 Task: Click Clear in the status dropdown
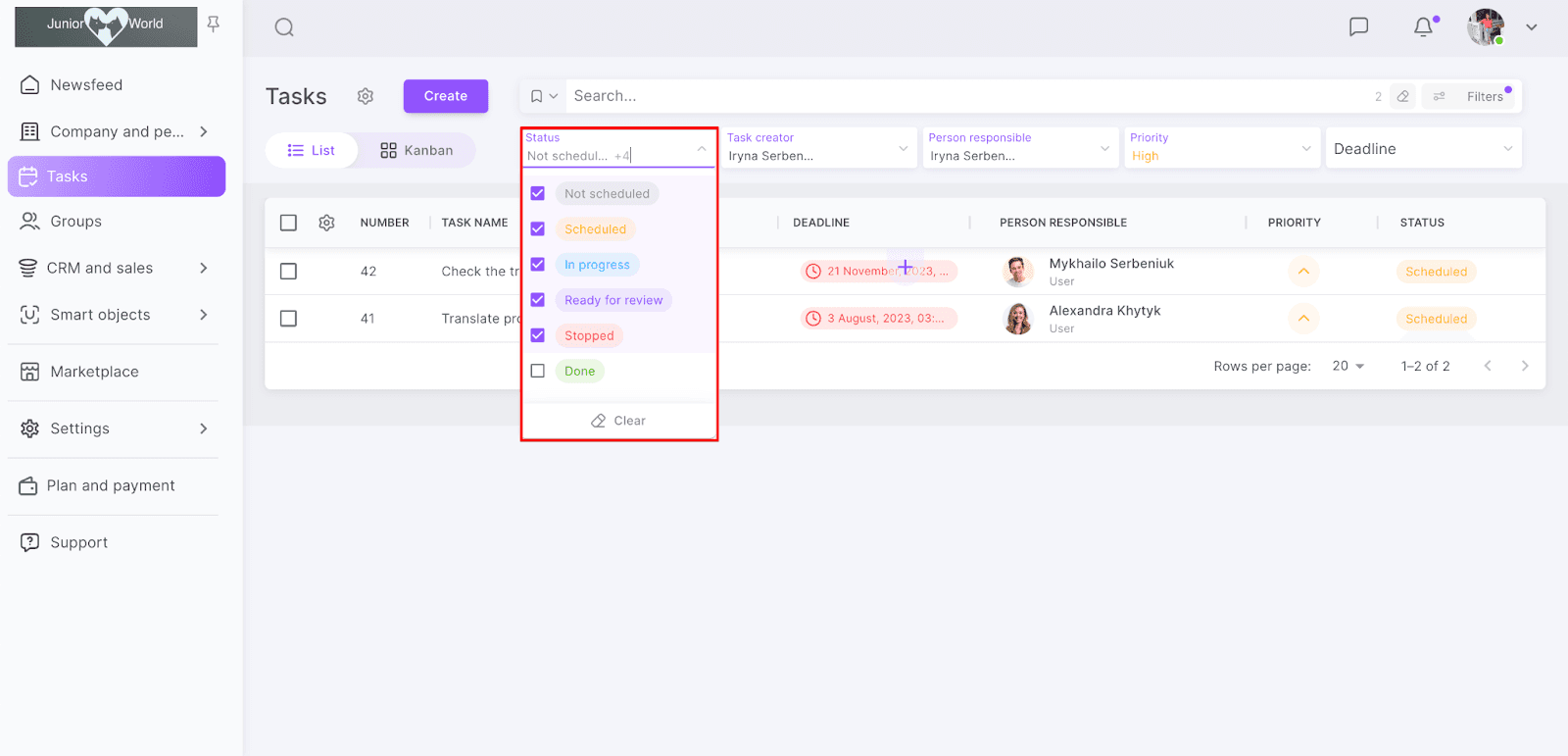pos(618,421)
